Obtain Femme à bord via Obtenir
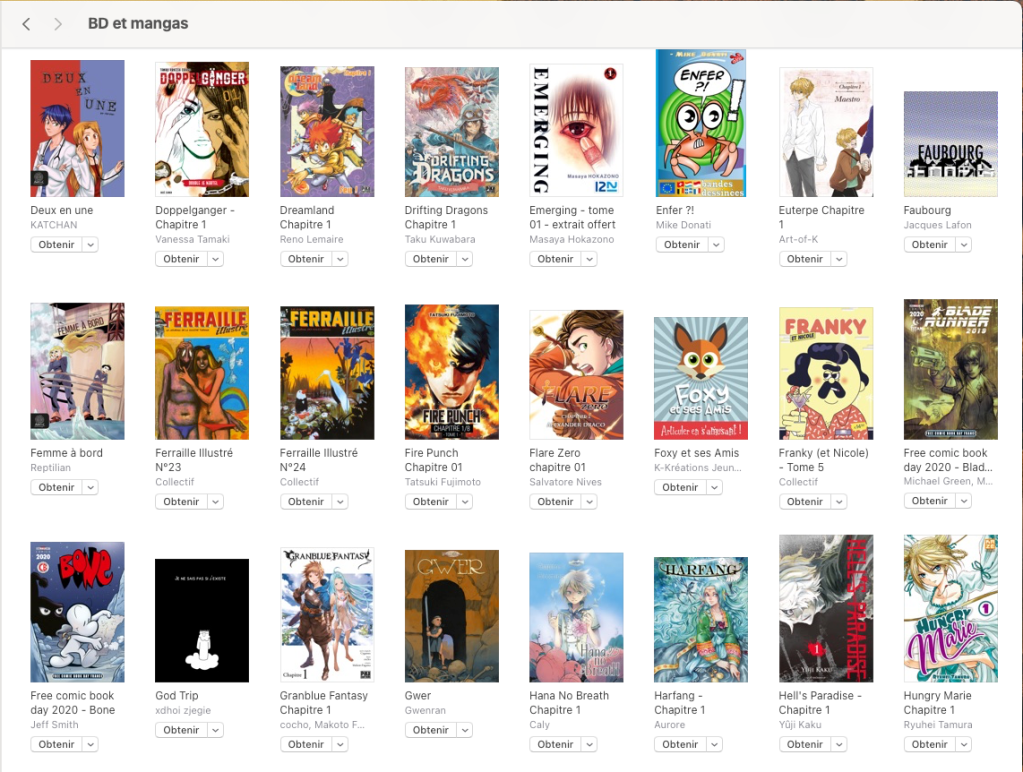This screenshot has width=1023, height=772. (x=57, y=487)
